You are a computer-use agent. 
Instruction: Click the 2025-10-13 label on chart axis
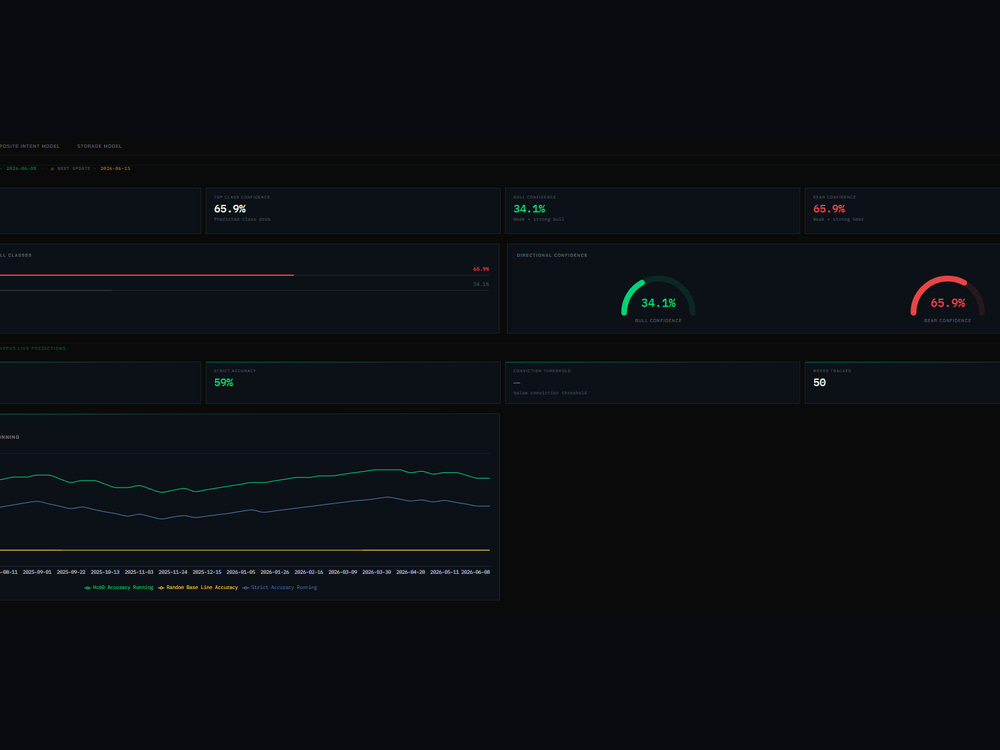105,572
